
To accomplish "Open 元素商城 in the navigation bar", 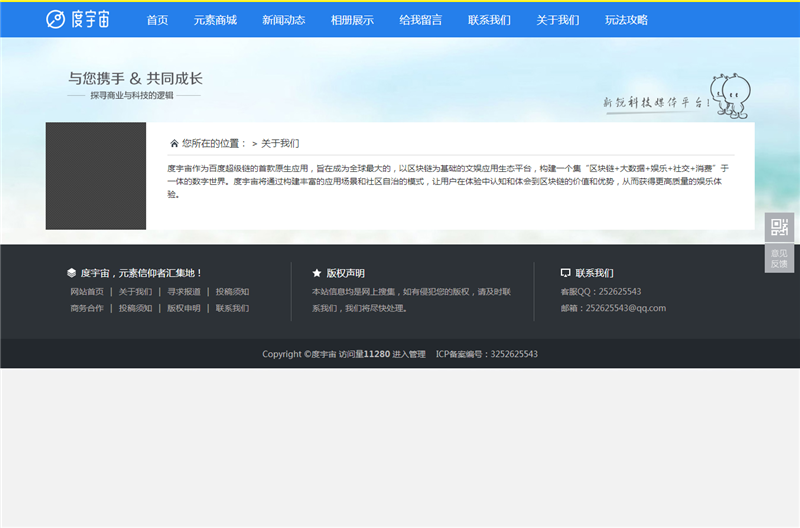I will pyautogui.click(x=215, y=19).
